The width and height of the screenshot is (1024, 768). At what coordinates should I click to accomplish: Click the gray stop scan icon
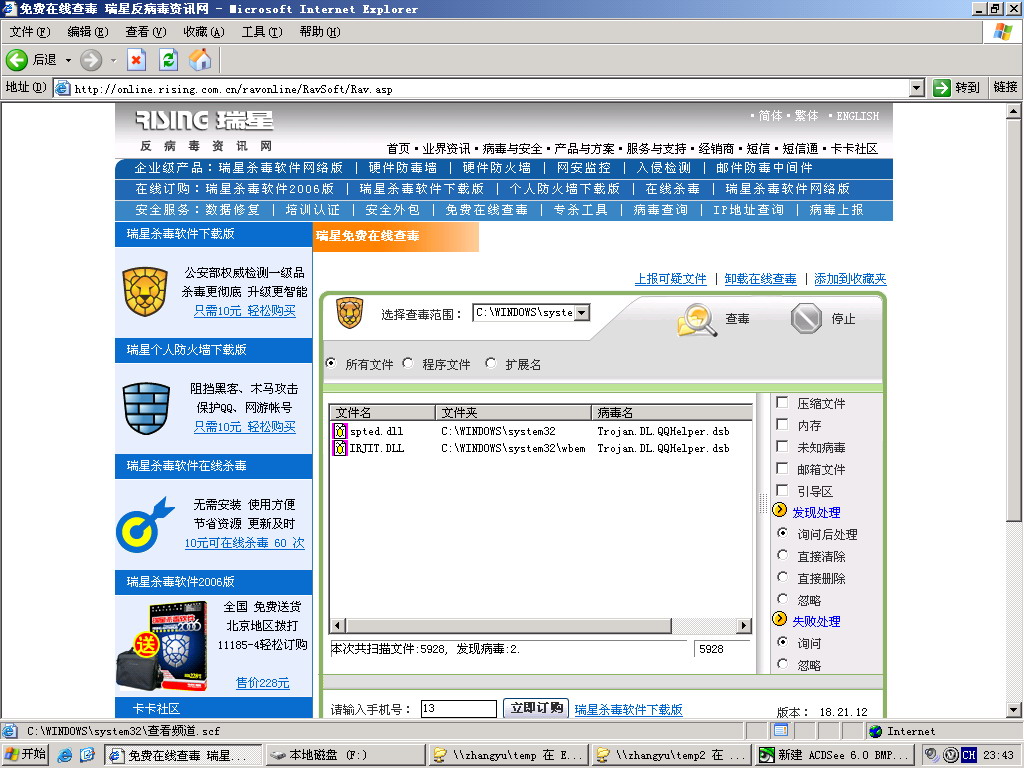coord(806,319)
